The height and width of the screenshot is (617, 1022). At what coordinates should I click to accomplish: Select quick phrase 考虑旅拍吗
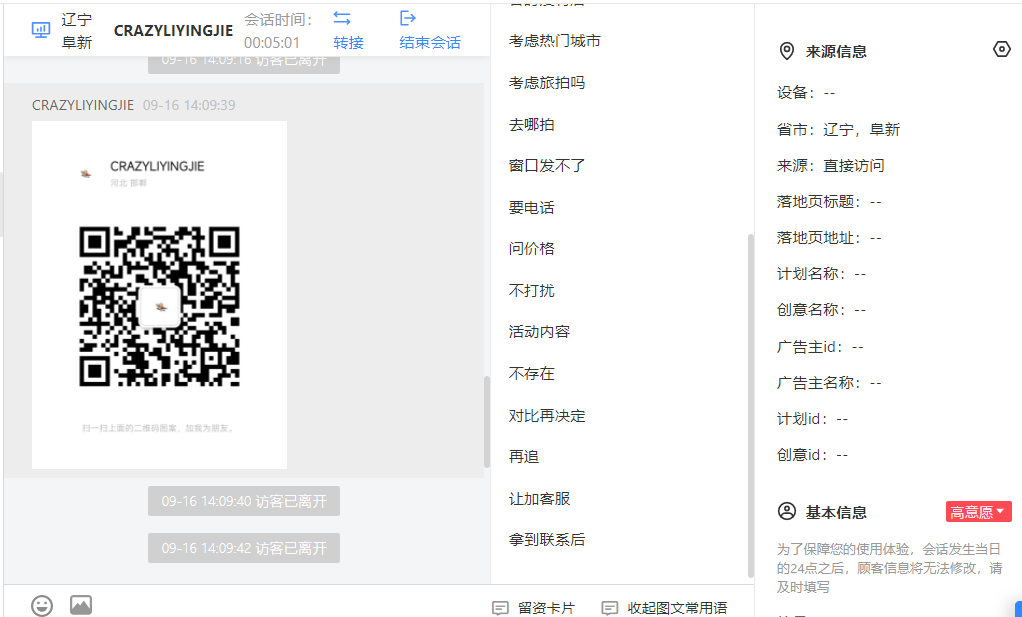547,83
